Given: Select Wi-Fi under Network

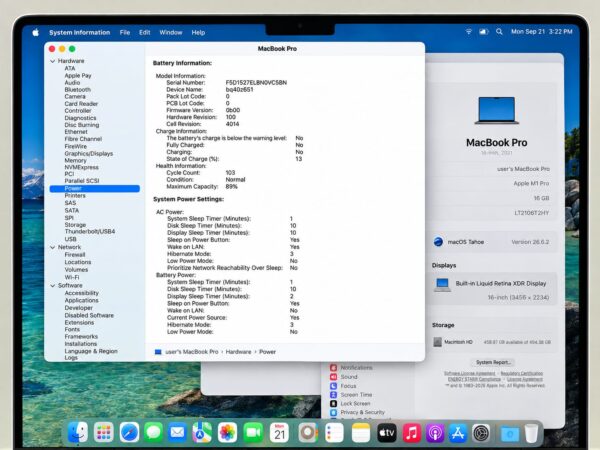Looking at the screenshot, I should tap(72, 277).
